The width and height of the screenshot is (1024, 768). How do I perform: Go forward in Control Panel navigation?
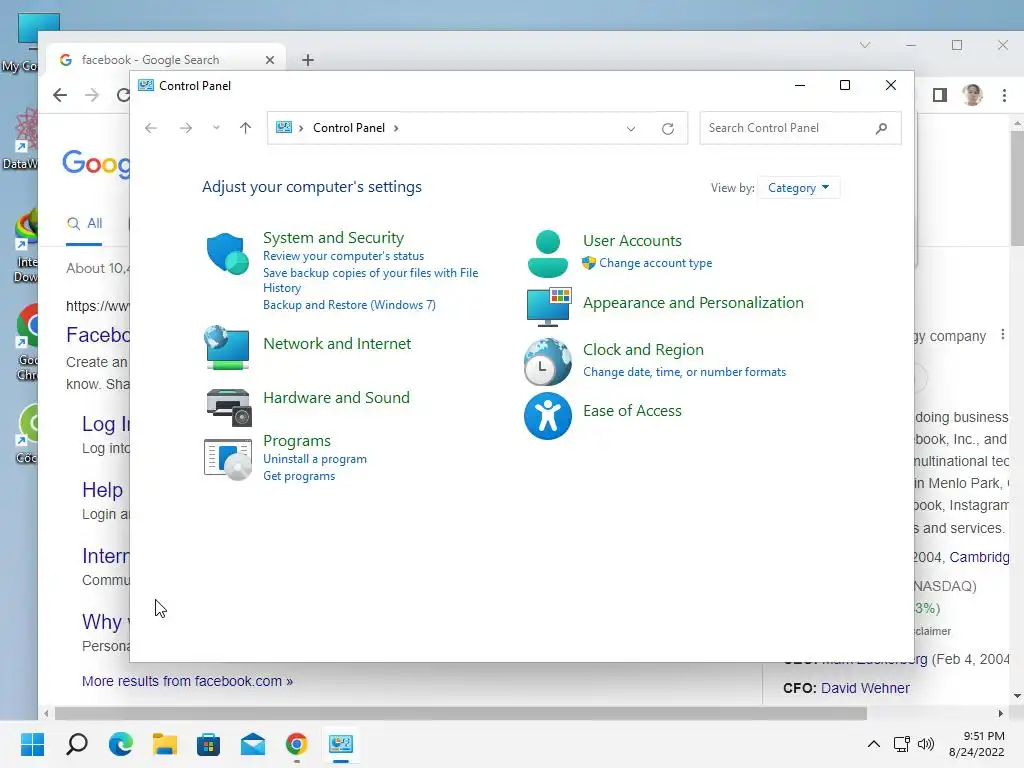point(186,128)
